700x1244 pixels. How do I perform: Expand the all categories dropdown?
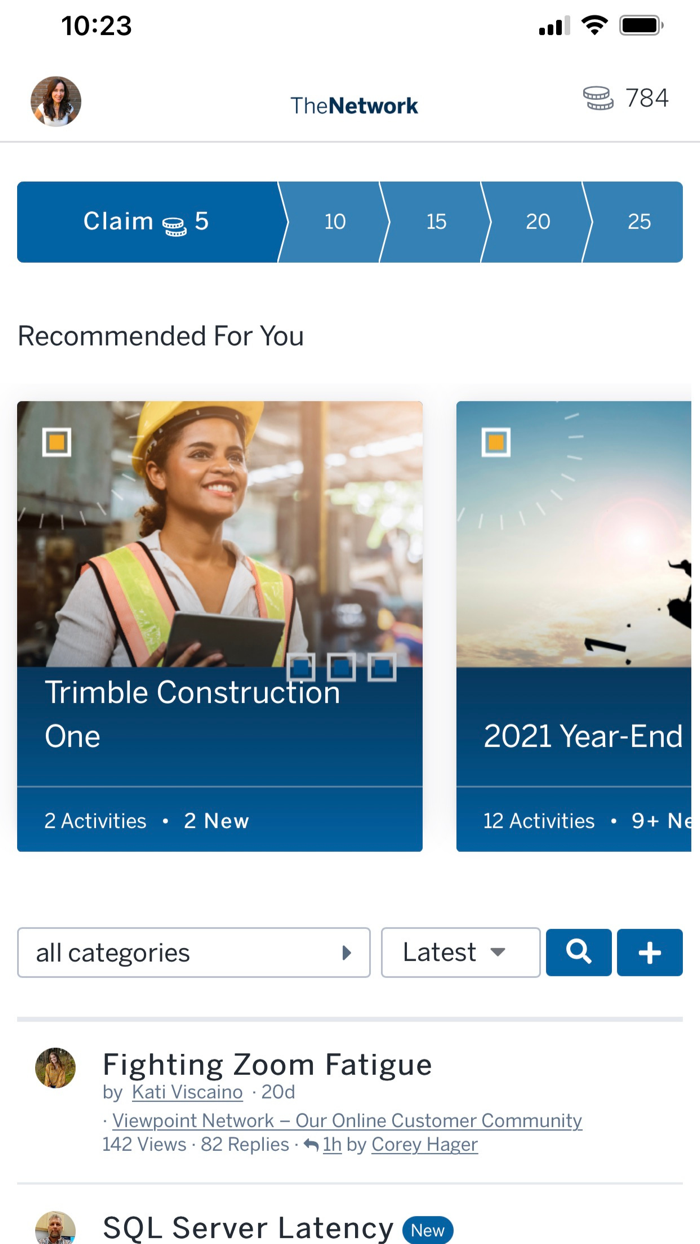pos(194,953)
